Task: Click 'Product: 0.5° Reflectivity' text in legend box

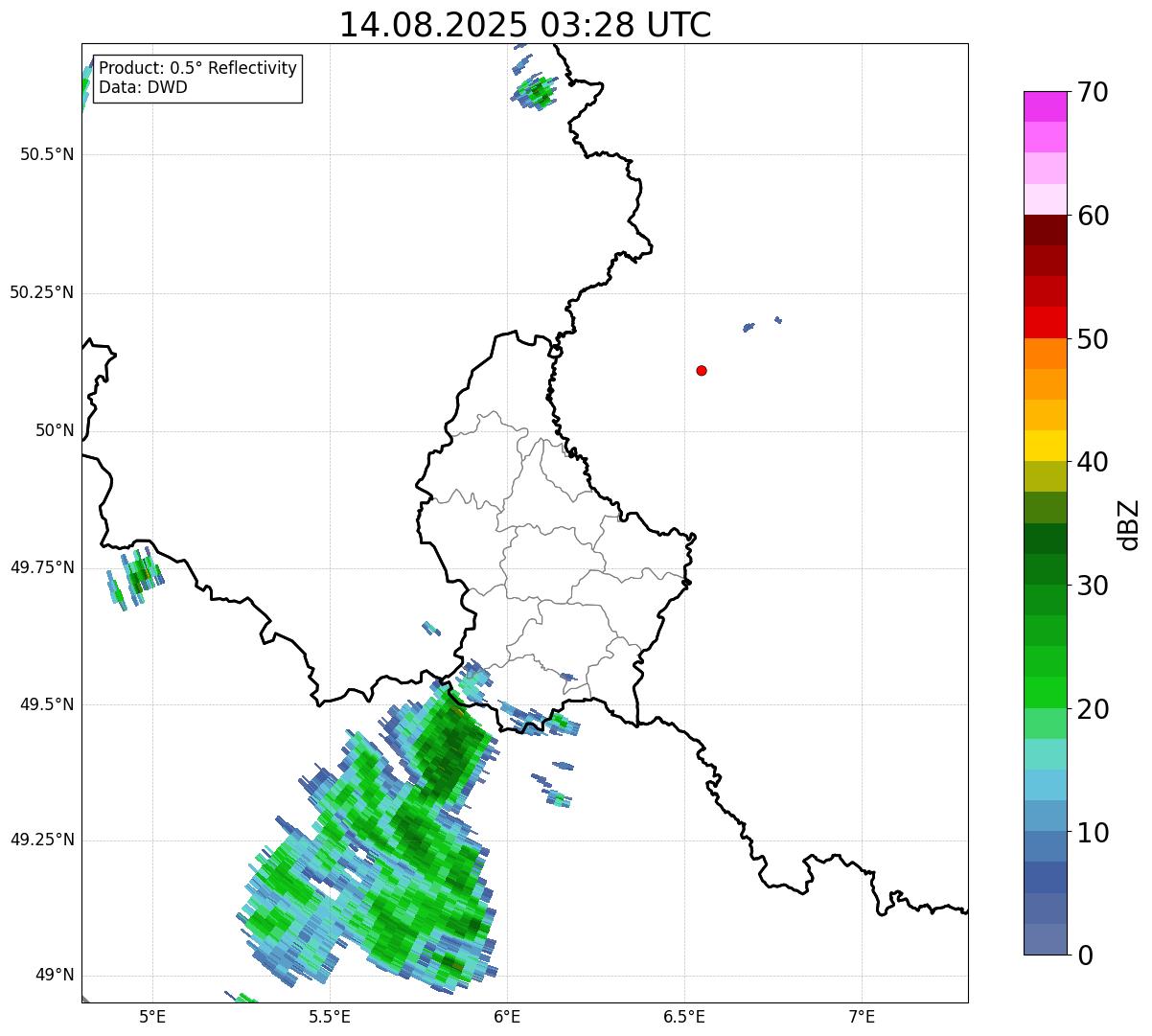Action: pos(197,69)
